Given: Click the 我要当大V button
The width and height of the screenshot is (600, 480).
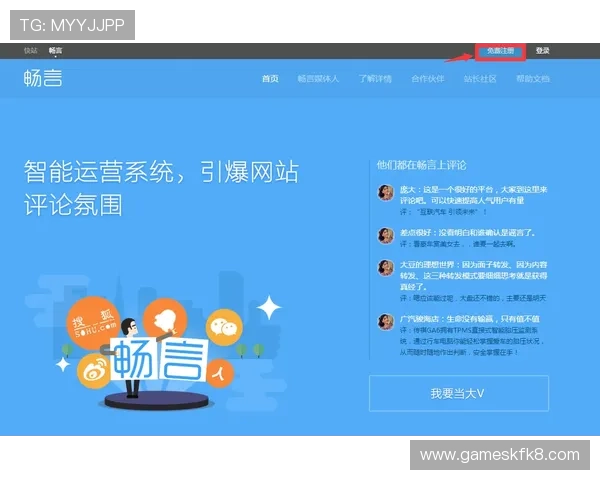Looking at the screenshot, I should coord(459,393).
